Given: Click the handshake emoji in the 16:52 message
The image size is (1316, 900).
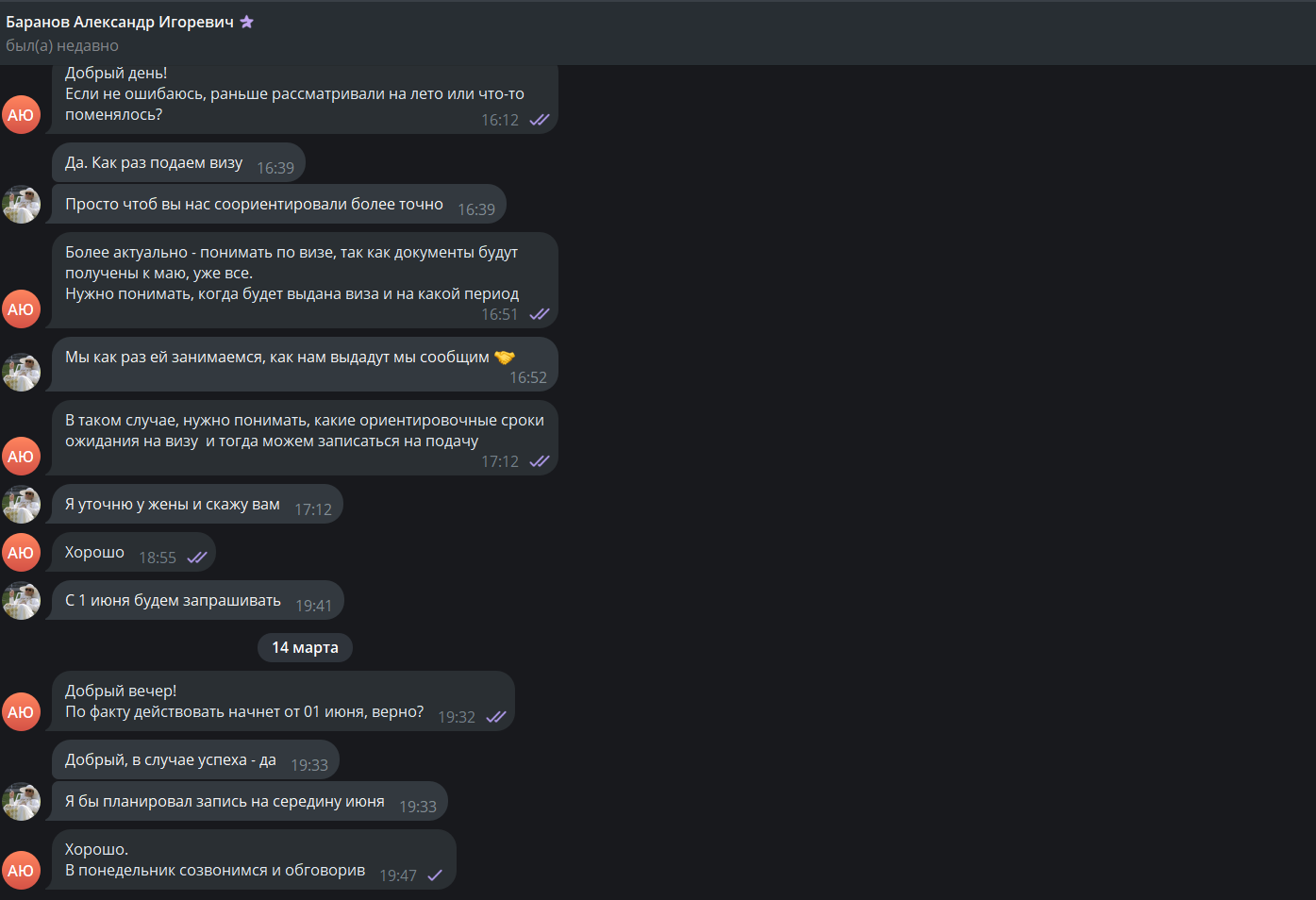Looking at the screenshot, I should tap(505, 358).
